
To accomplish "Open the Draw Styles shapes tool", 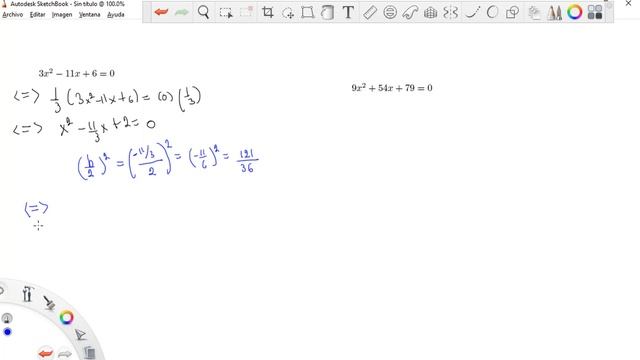I will tap(512, 13).
